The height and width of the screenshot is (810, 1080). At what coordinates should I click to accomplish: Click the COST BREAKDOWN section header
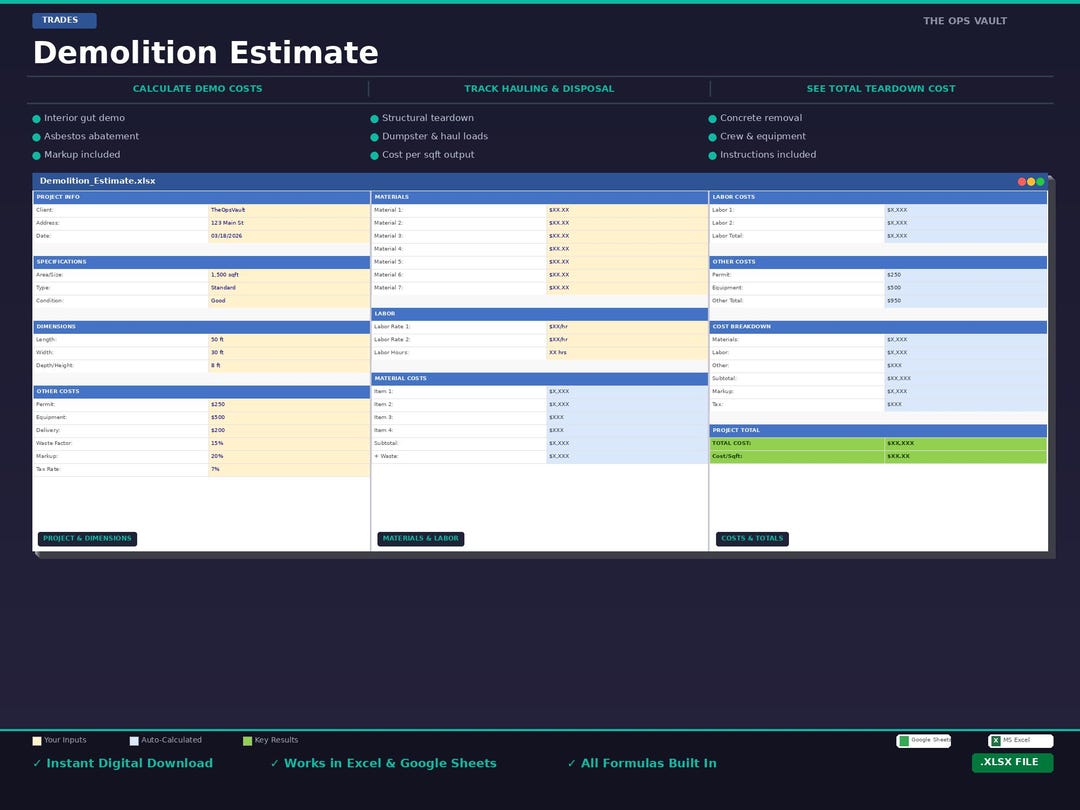878,326
